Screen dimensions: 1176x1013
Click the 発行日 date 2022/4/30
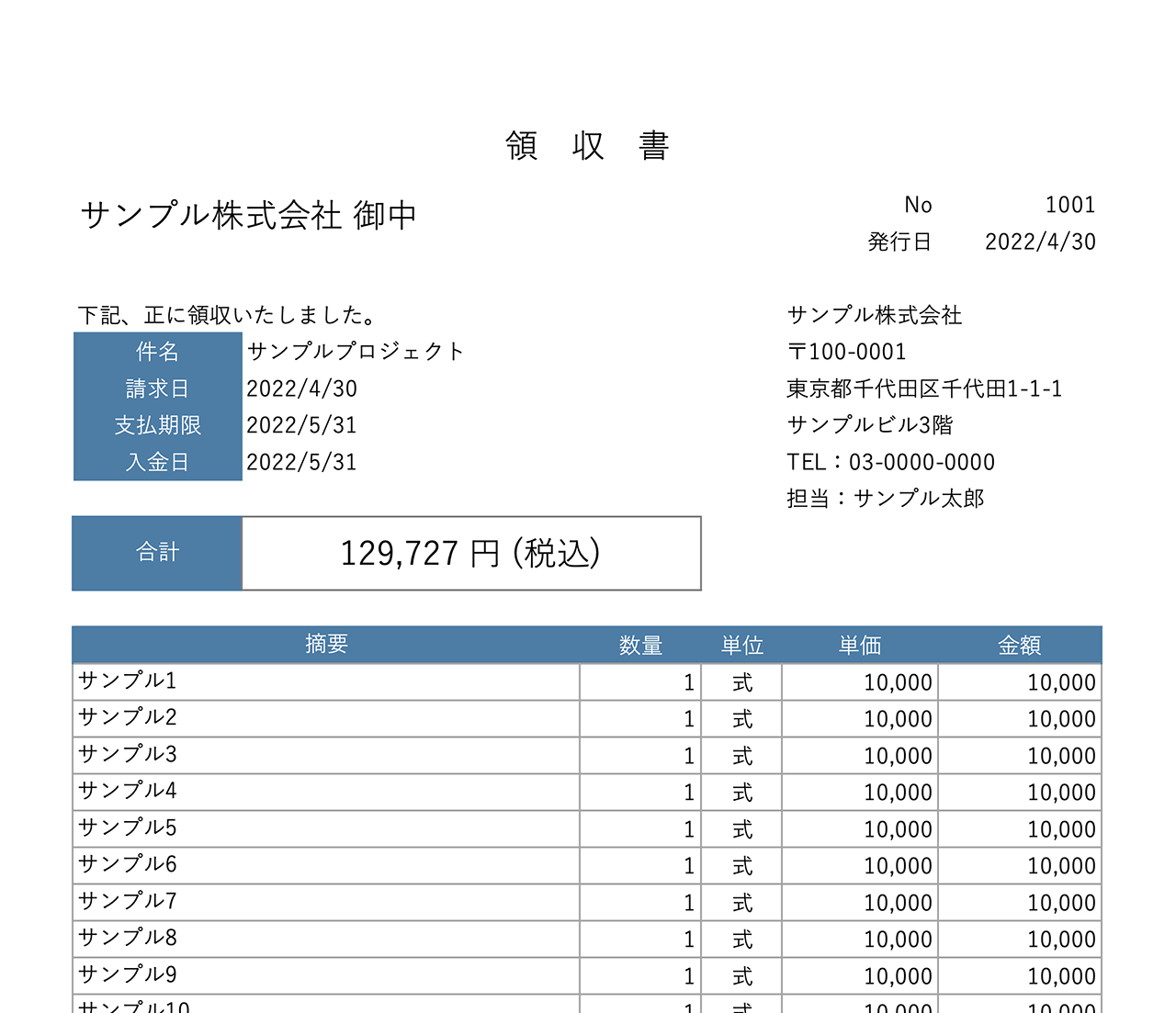tap(1040, 242)
